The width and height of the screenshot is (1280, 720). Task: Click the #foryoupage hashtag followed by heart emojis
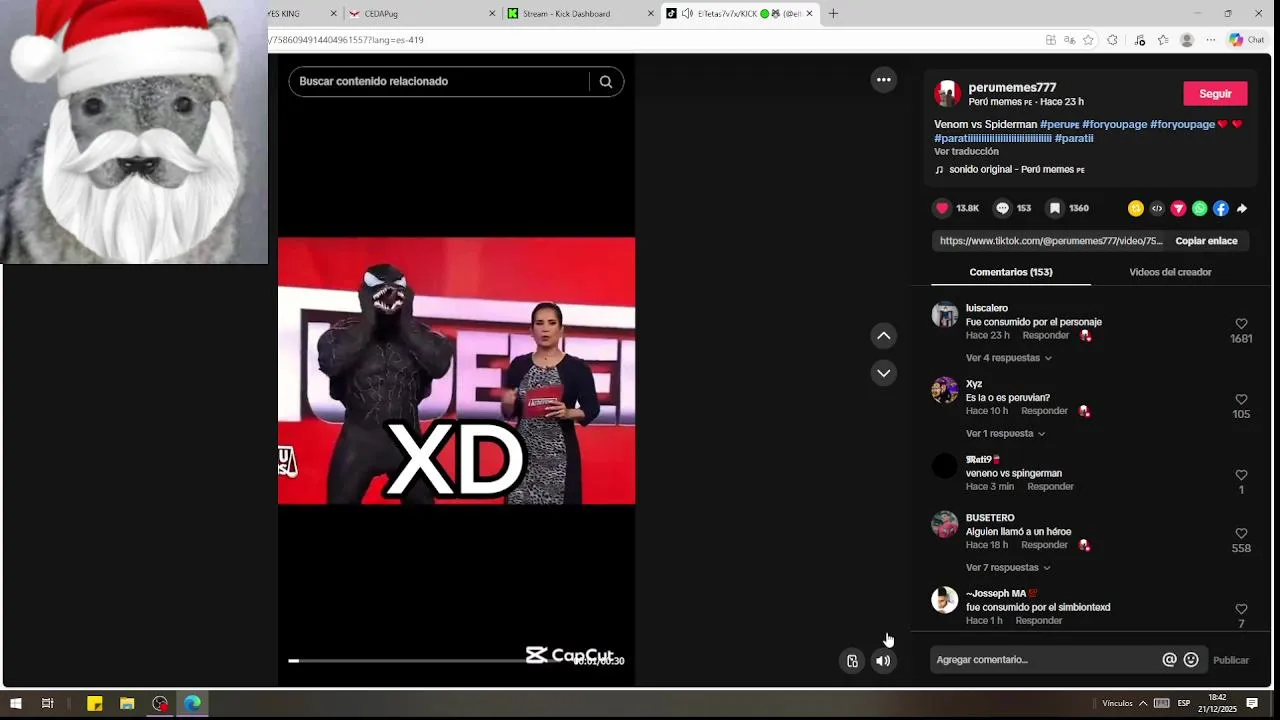pyautogui.click(x=1182, y=124)
